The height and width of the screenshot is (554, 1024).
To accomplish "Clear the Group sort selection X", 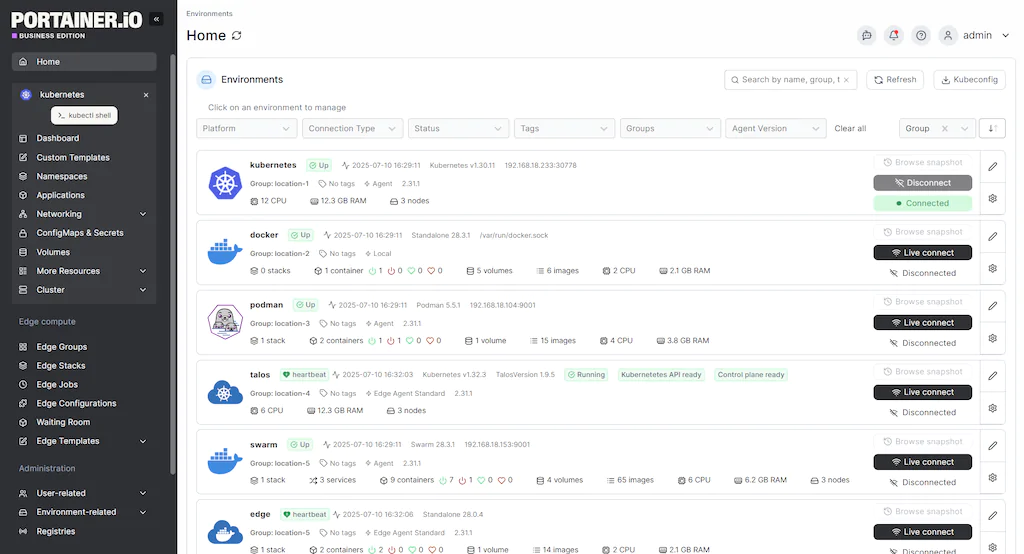I will point(944,129).
